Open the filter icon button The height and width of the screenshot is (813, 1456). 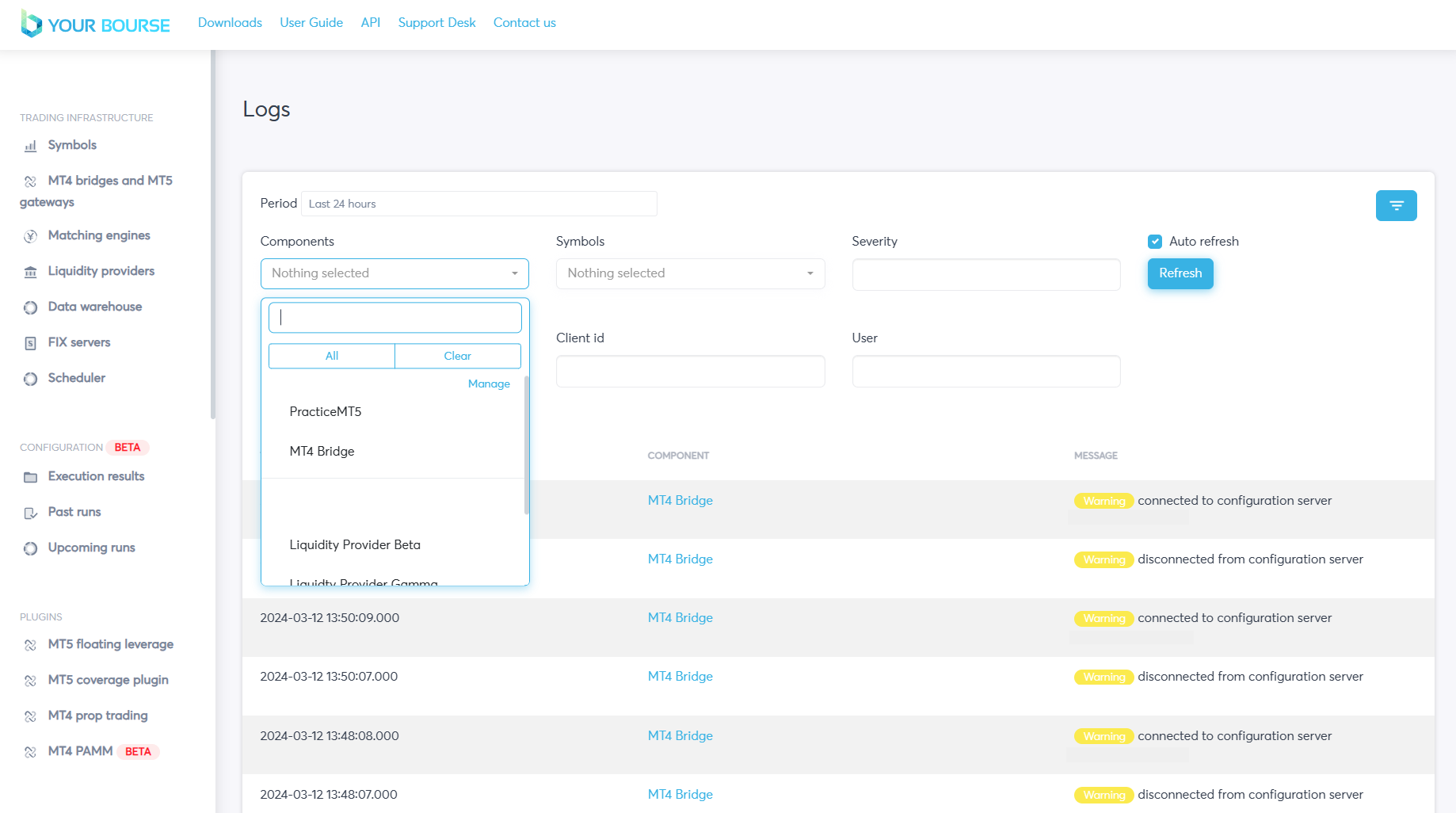click(1396, 206)
